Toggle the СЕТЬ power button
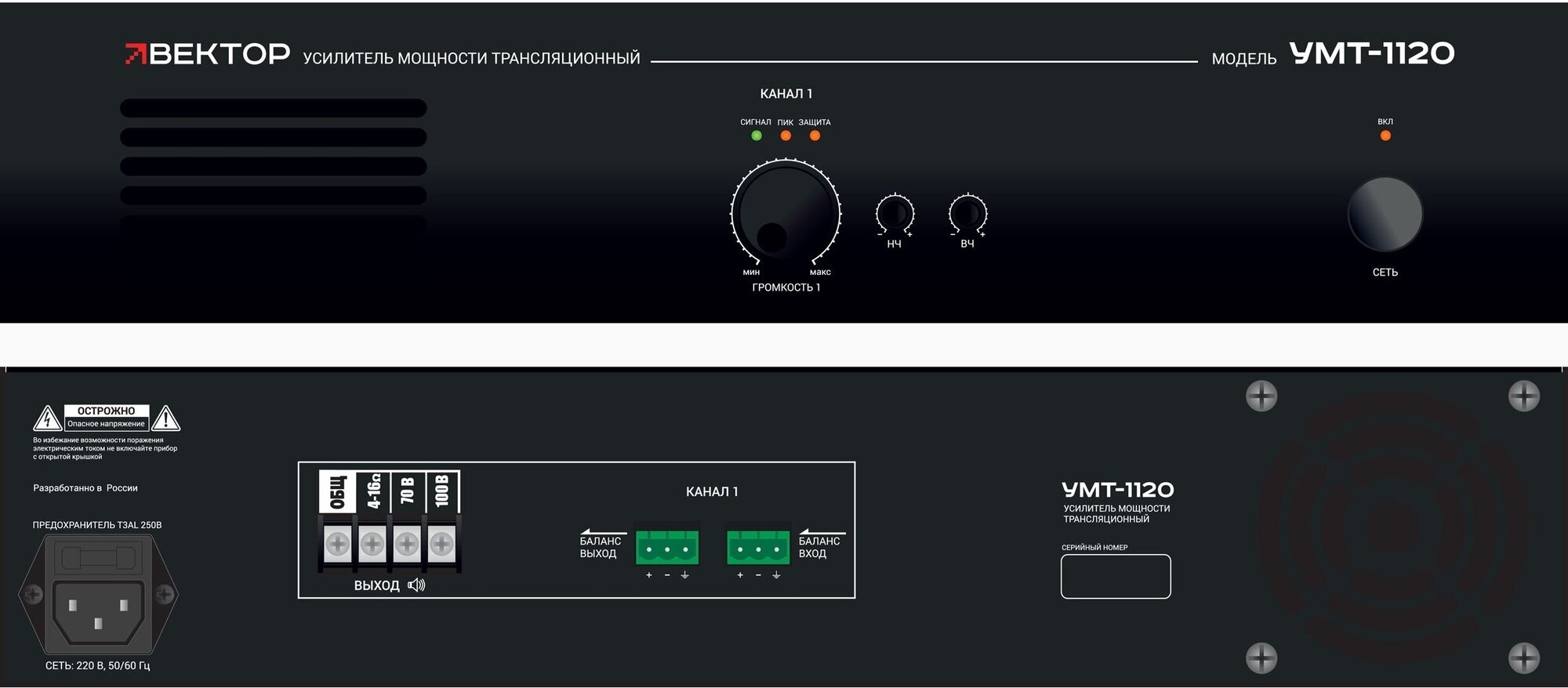 pos(1385,214)
